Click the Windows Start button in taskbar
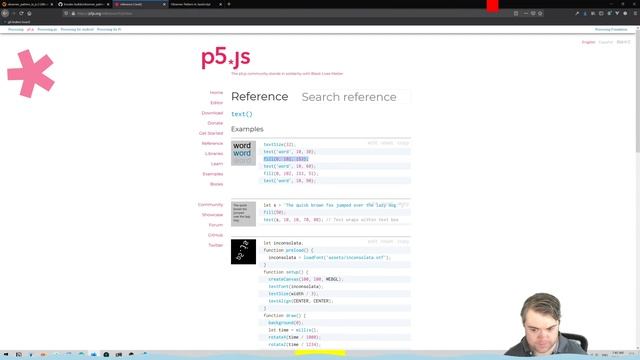This screenshot has height=360, width=640. coord(6,355)
